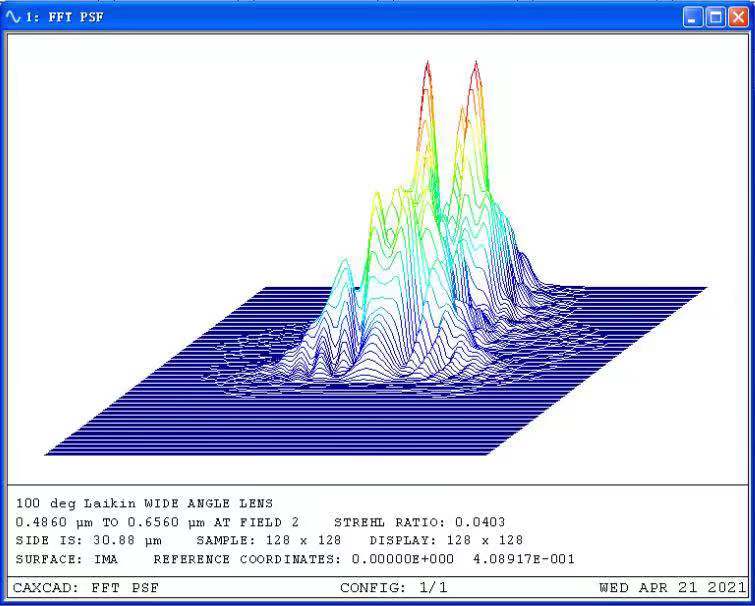Image resolution: width=755 pixels, height=606 pixels.
Task: Click the FFT PSF window wave icon
Action: [13, 17]
